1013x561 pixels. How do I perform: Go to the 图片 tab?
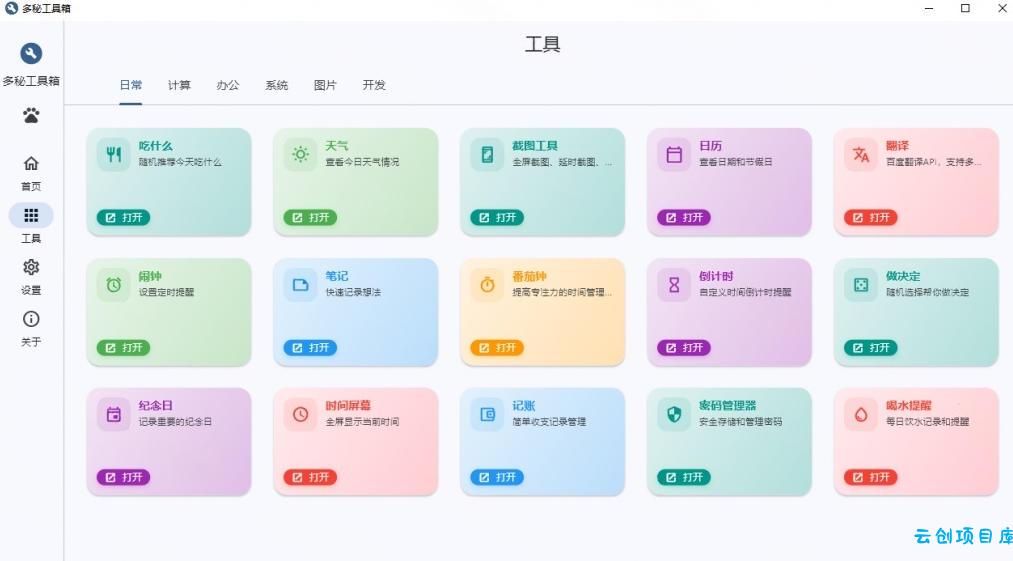click(325, 85)
